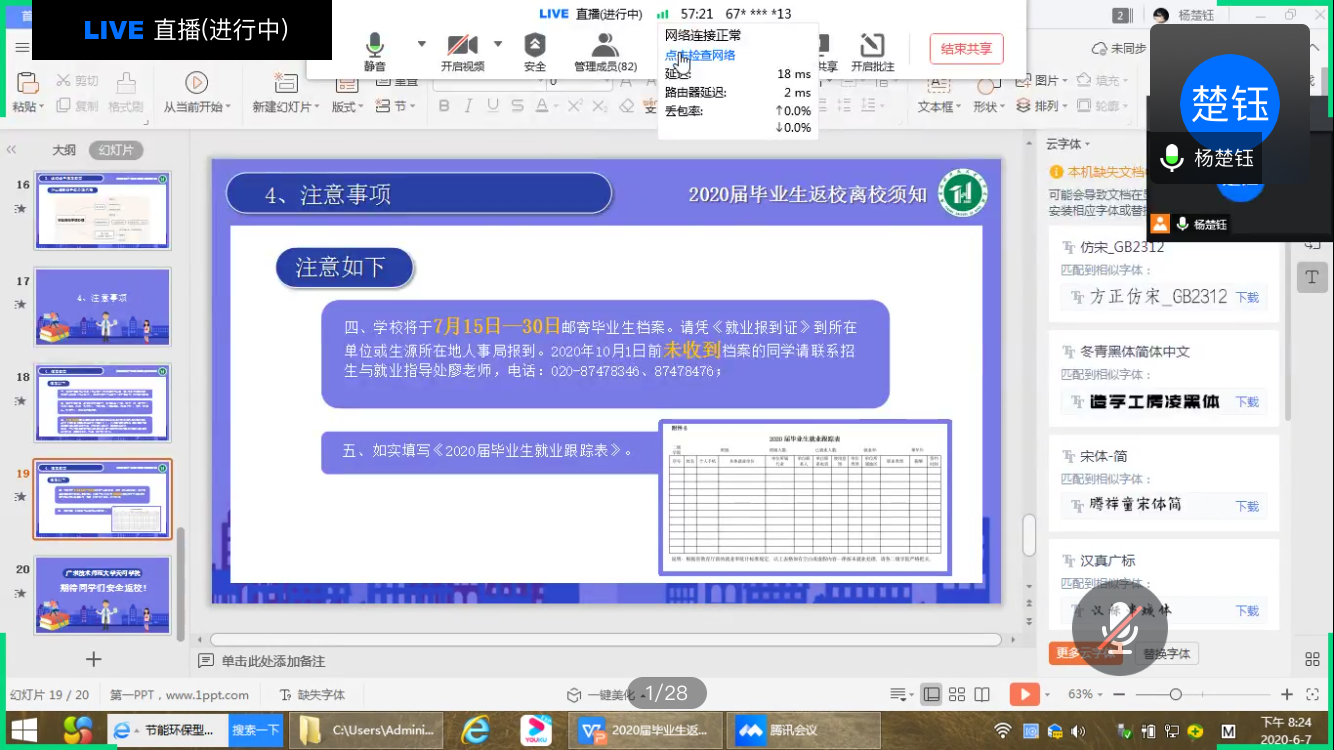Click the zoom slider in the status bar
The height and width of the screenshot is (750, 1334).
[x=1176, y=694]
